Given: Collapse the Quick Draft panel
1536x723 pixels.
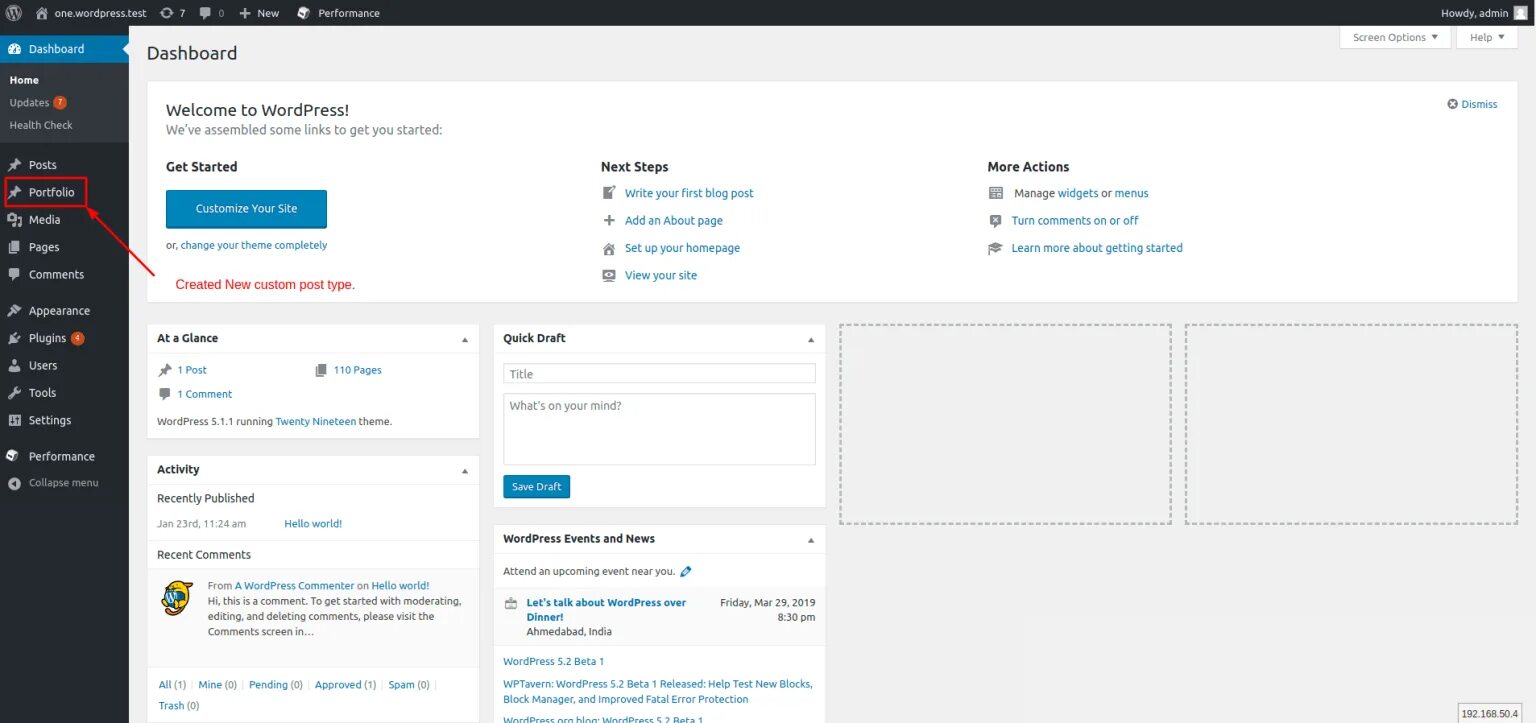Looking at the screenshot, I should [x=810, y=339].
